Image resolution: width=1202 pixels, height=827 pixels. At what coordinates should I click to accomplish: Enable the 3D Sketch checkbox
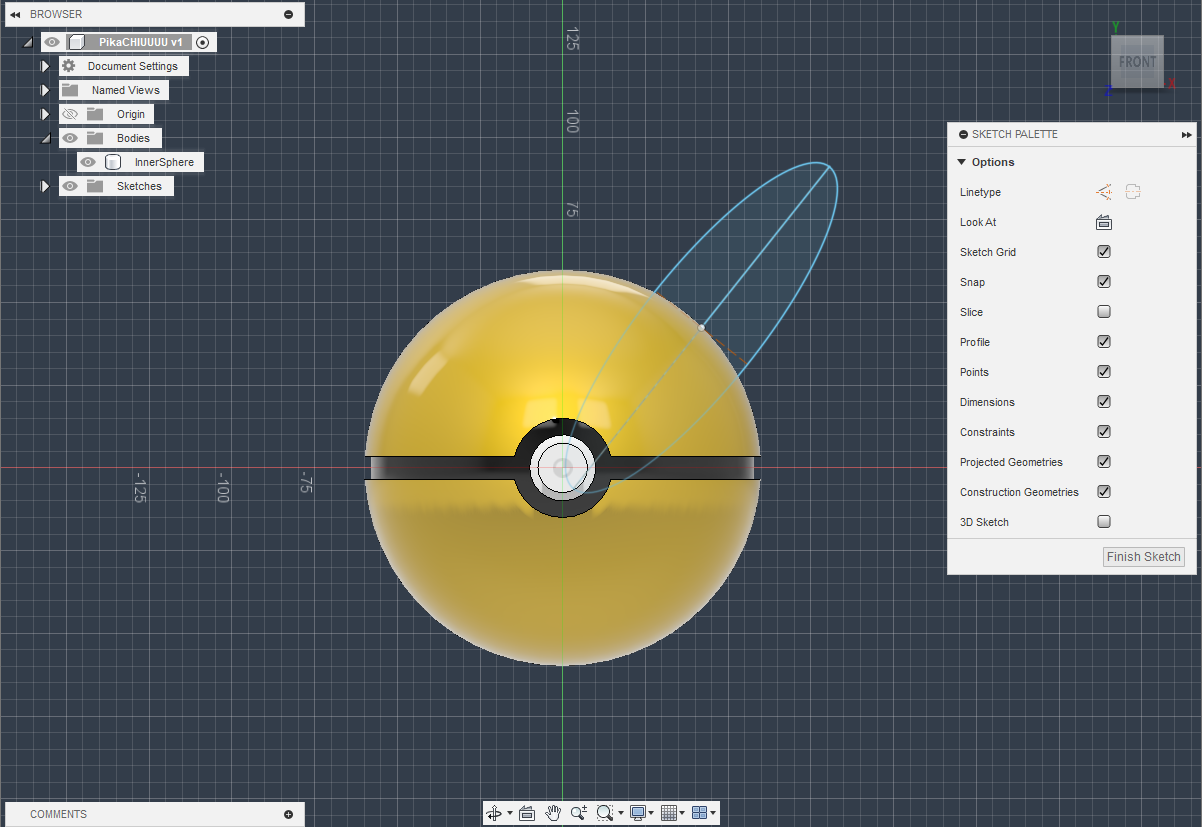(x=1104, y=522)
